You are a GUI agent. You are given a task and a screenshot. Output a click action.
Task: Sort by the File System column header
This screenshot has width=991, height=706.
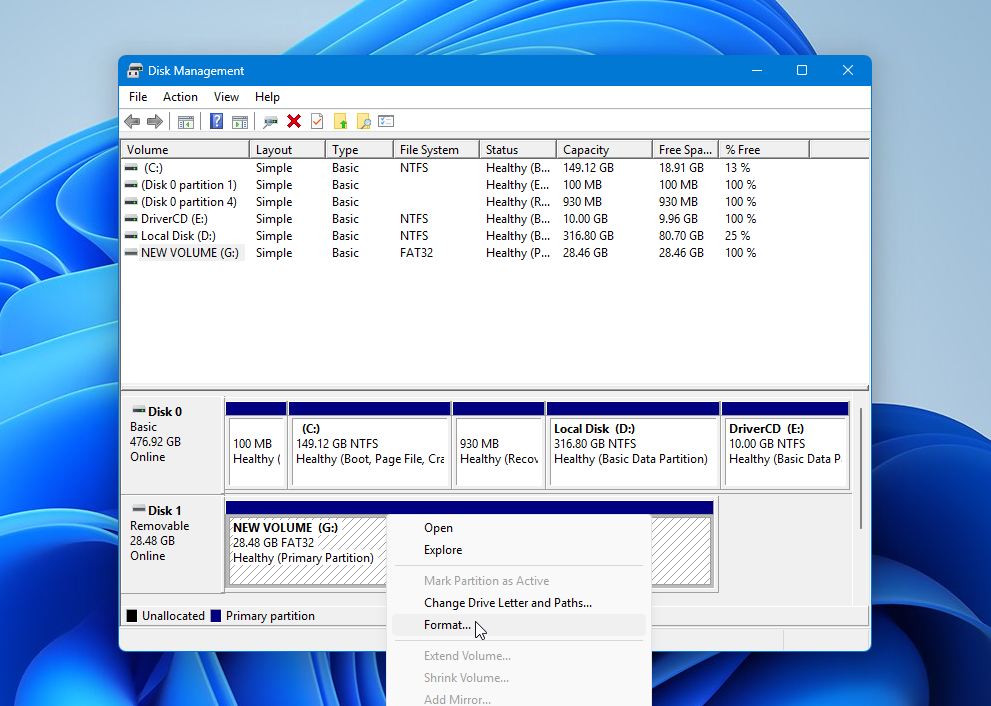pyautogui.click(x=436, y=150)
